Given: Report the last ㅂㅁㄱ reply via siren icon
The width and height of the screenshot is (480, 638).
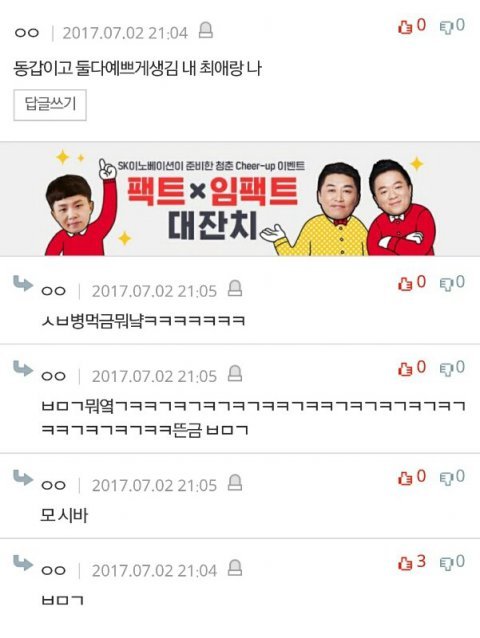Looking at the screenshot, I should click(235, 568).
